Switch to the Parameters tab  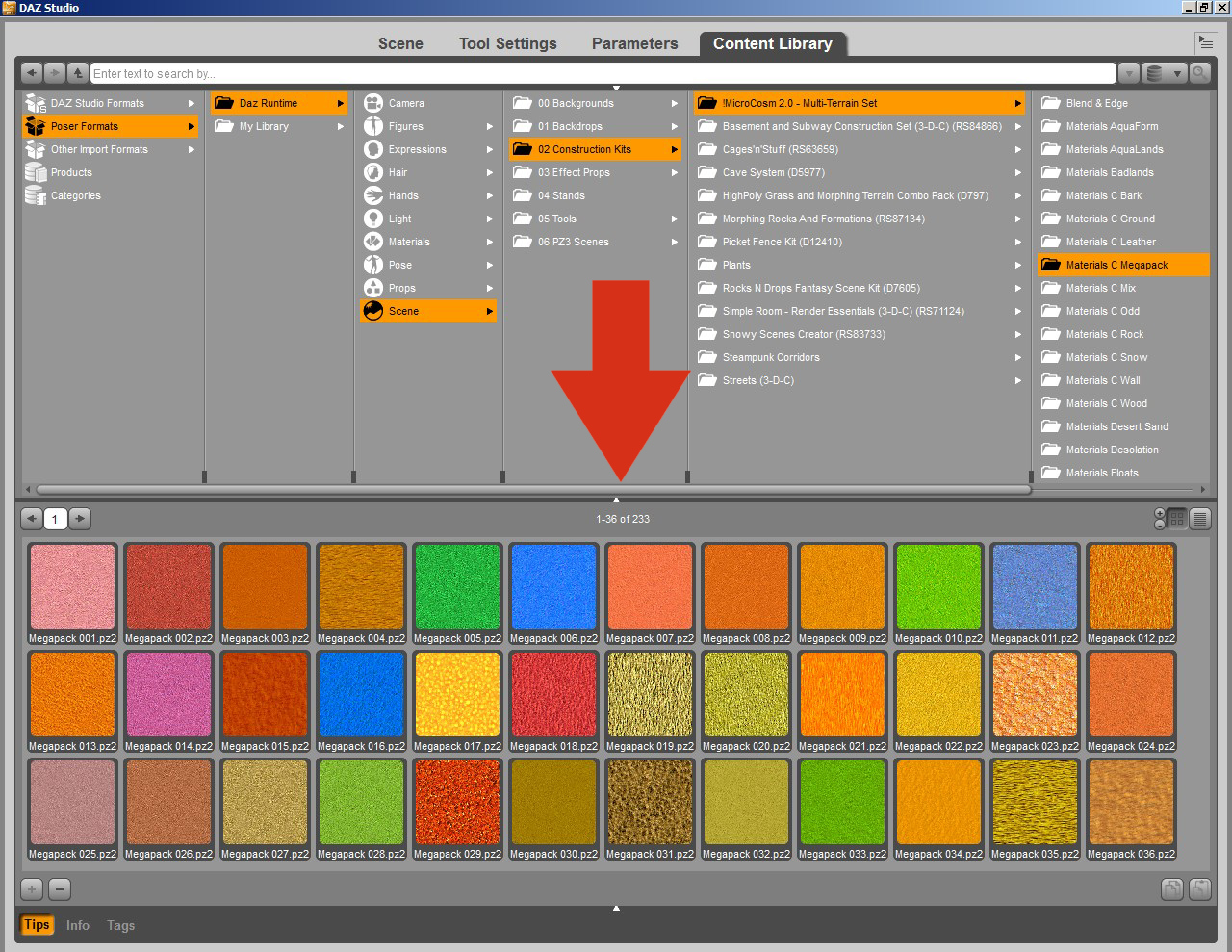pos(634,43)
